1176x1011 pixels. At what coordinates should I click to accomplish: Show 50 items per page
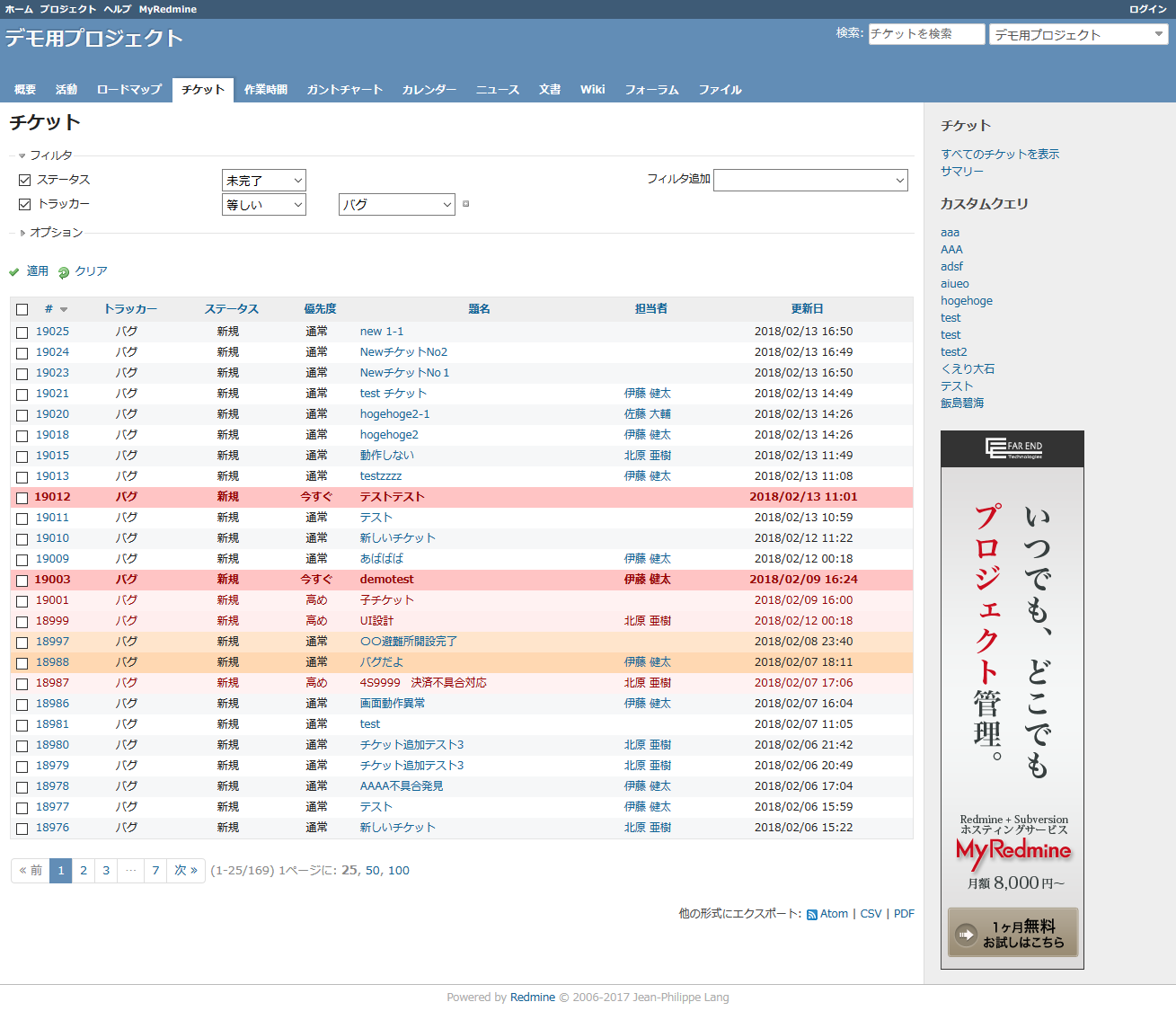373,871
